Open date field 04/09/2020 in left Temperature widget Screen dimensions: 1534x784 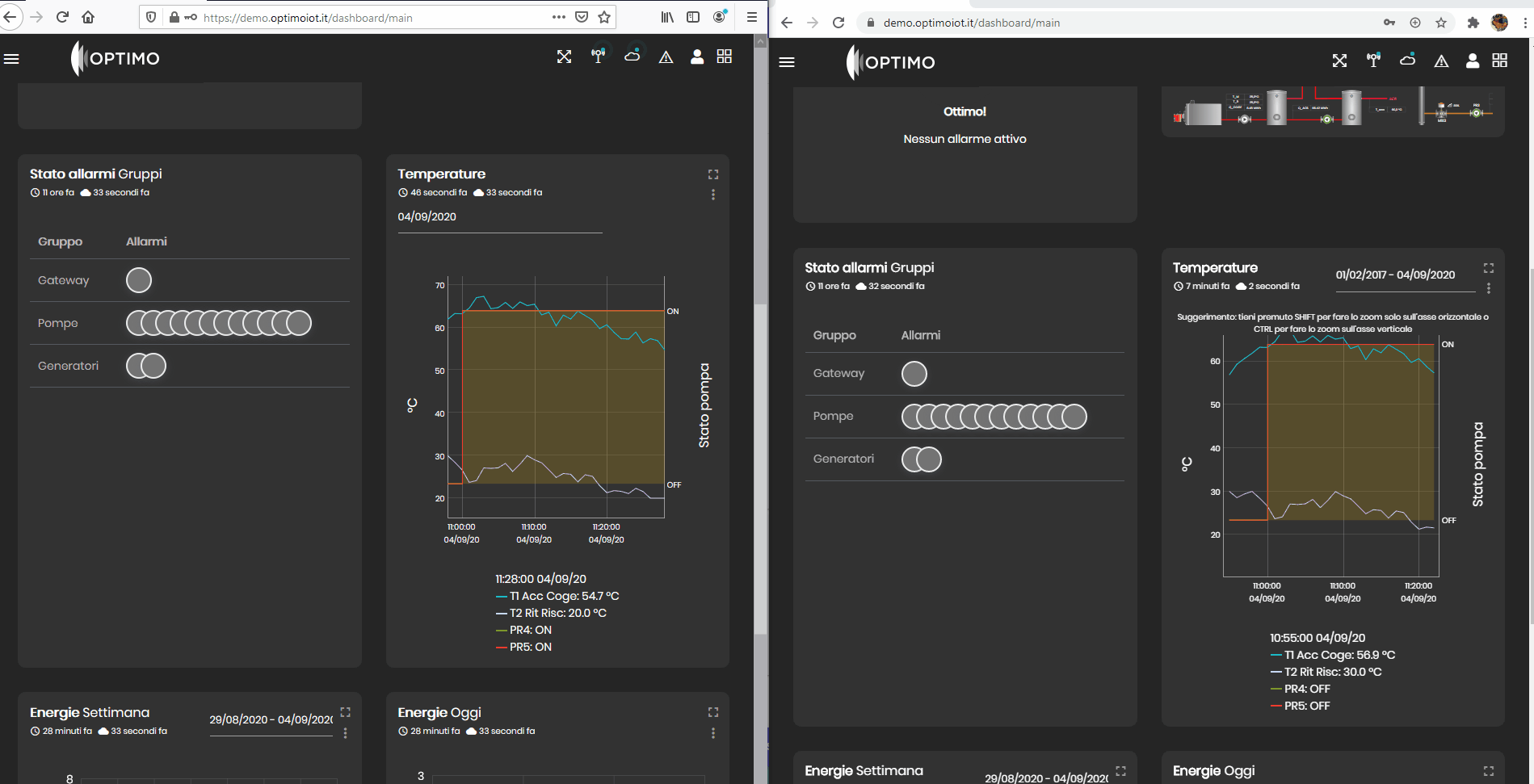click(x=500, y=217)
